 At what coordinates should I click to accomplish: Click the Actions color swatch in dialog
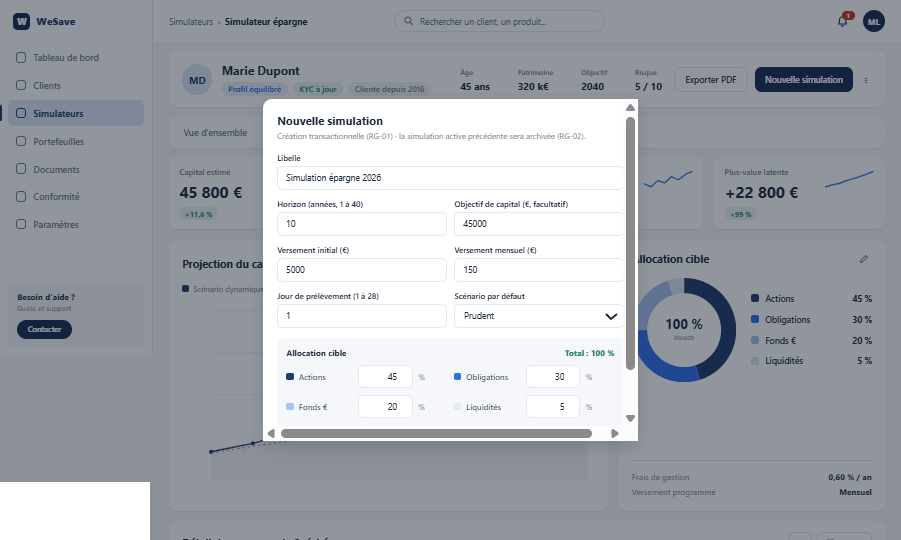click(x=290, y=377)
